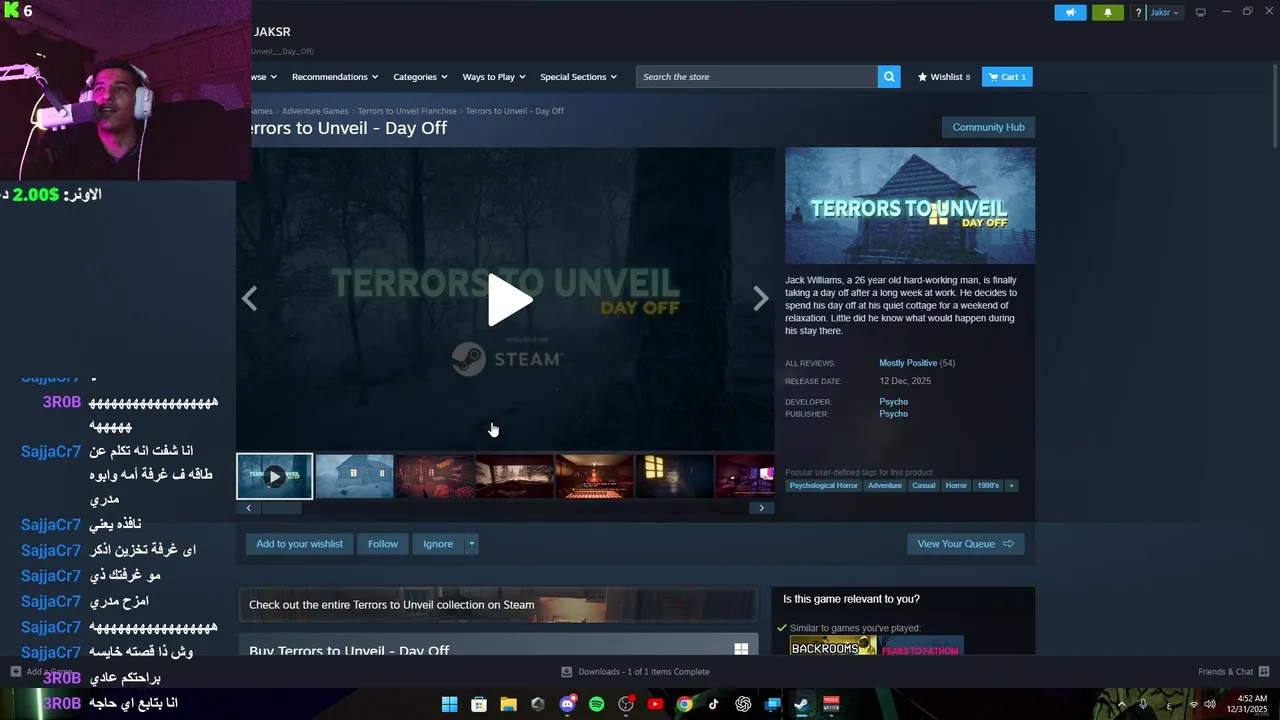
Task: Click the Windows platform icon in purchase box
Action: tap(741, 650)
